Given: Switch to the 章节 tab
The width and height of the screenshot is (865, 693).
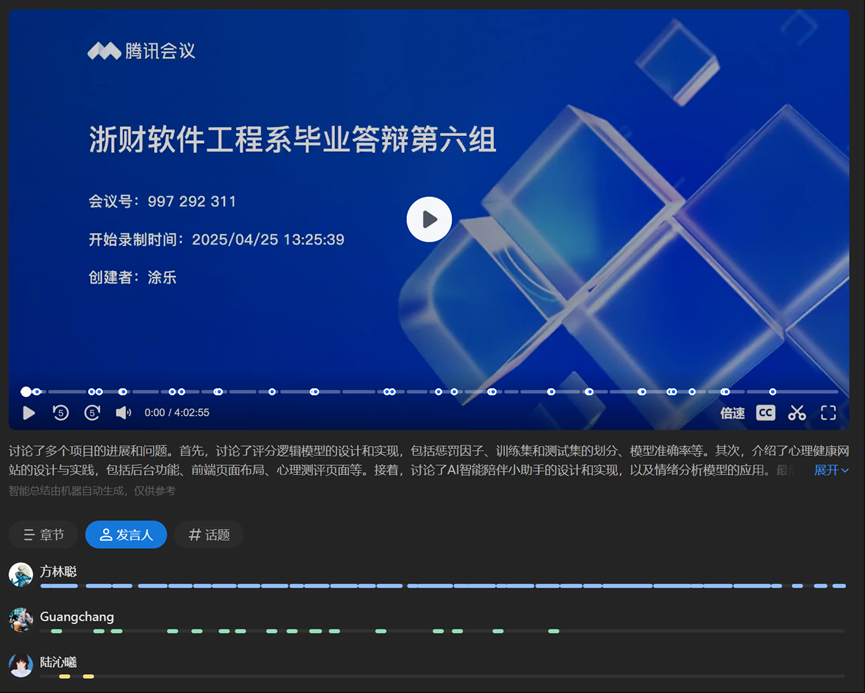Looking at the screenshot, I should click(x=44, y=535).
